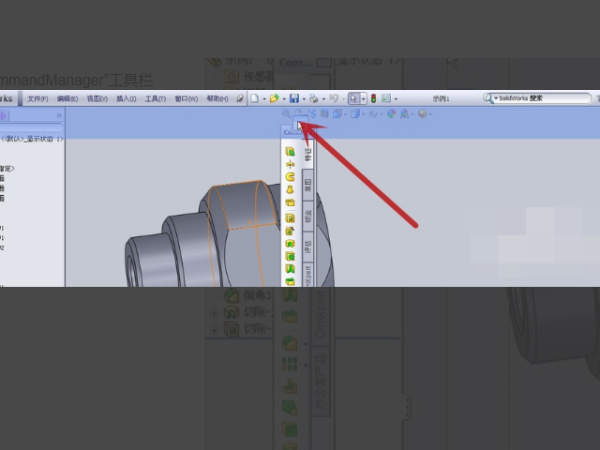Click the Save disk icon
Screen dimensions: 600x450
click(294, 99)
